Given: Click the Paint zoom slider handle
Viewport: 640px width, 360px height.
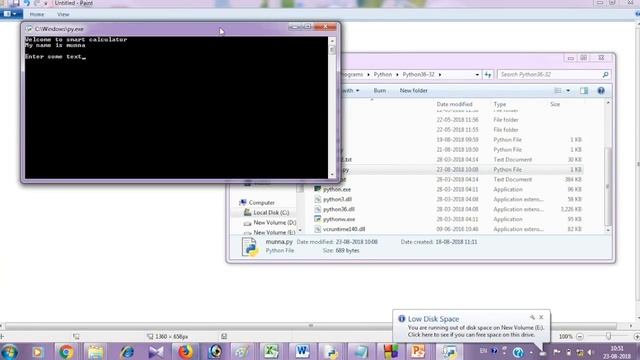Looking at the screenshot, I should point(608,336).
